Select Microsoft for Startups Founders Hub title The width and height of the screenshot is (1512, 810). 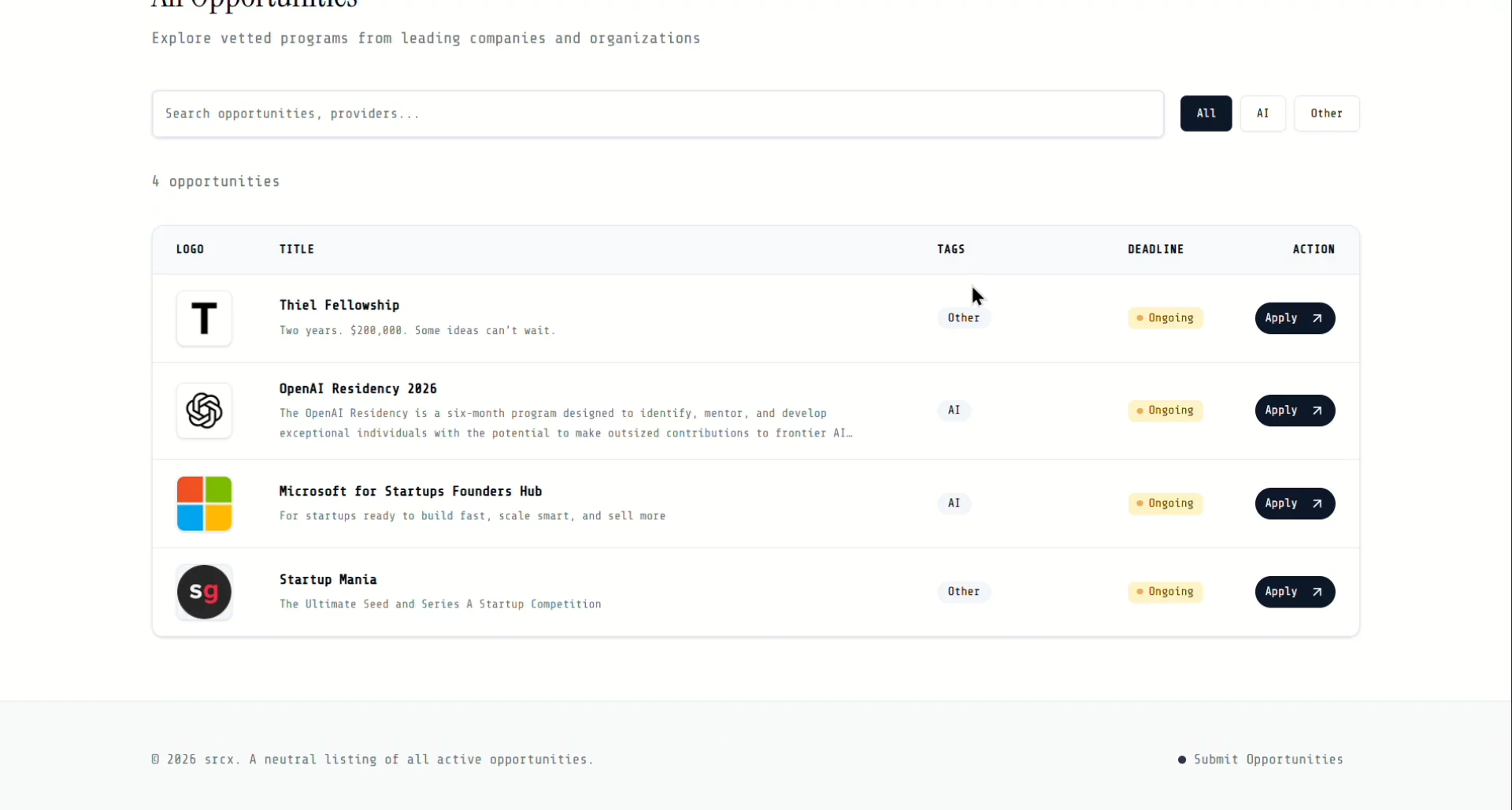pyautogui.click(x=410, y=491)
